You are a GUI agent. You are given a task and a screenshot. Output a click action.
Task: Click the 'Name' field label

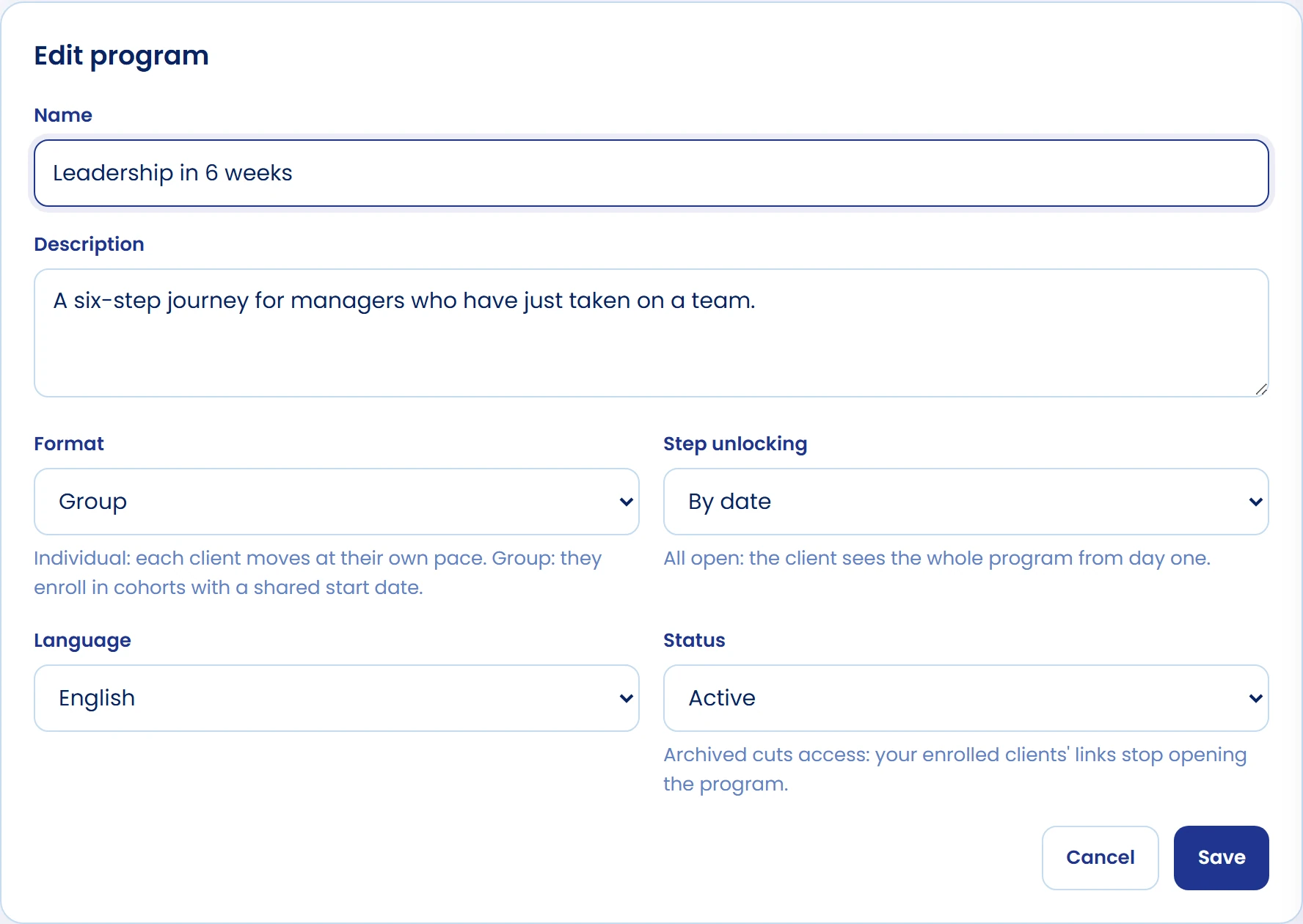pos(63,115)
